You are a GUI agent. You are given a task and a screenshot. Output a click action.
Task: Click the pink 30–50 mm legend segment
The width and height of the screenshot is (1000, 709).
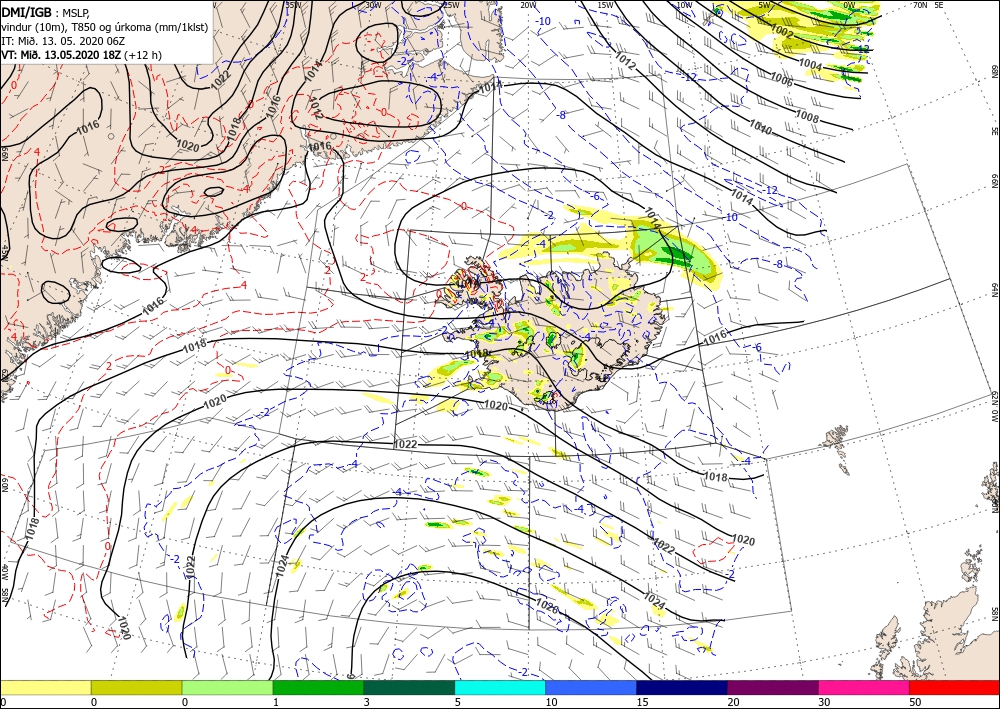(x=864, y=687)
